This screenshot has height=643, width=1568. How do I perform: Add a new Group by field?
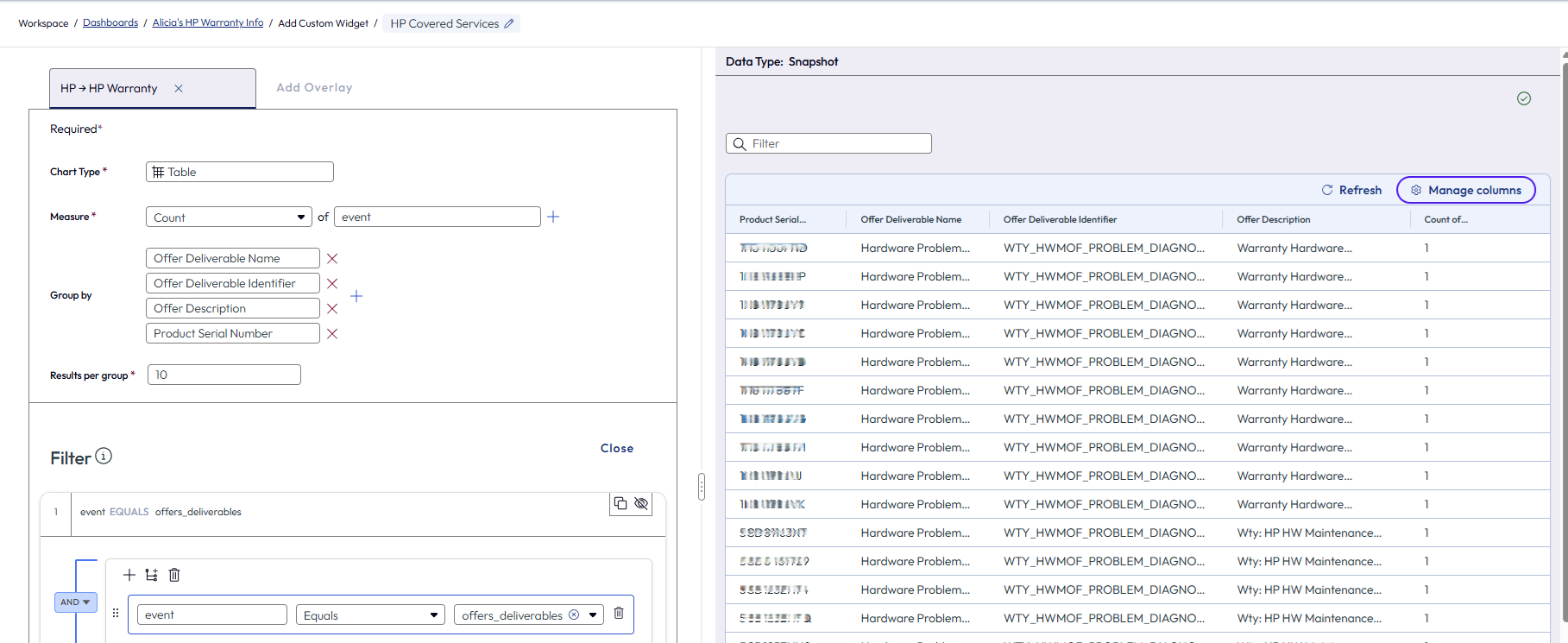pyautogui.click(x=356, y=296)
